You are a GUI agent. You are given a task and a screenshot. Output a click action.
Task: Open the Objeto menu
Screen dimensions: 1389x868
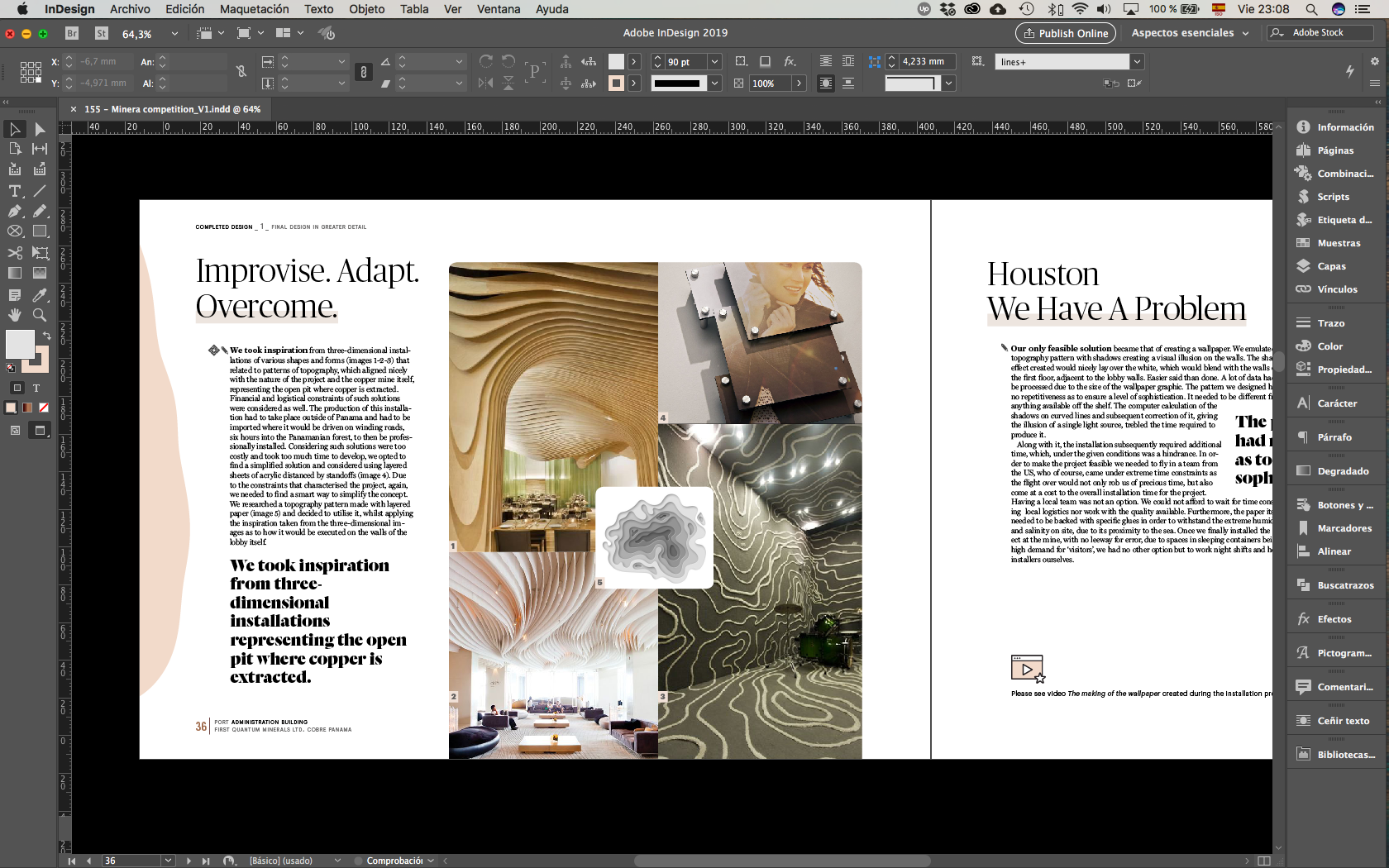click(x=366, y=9)
